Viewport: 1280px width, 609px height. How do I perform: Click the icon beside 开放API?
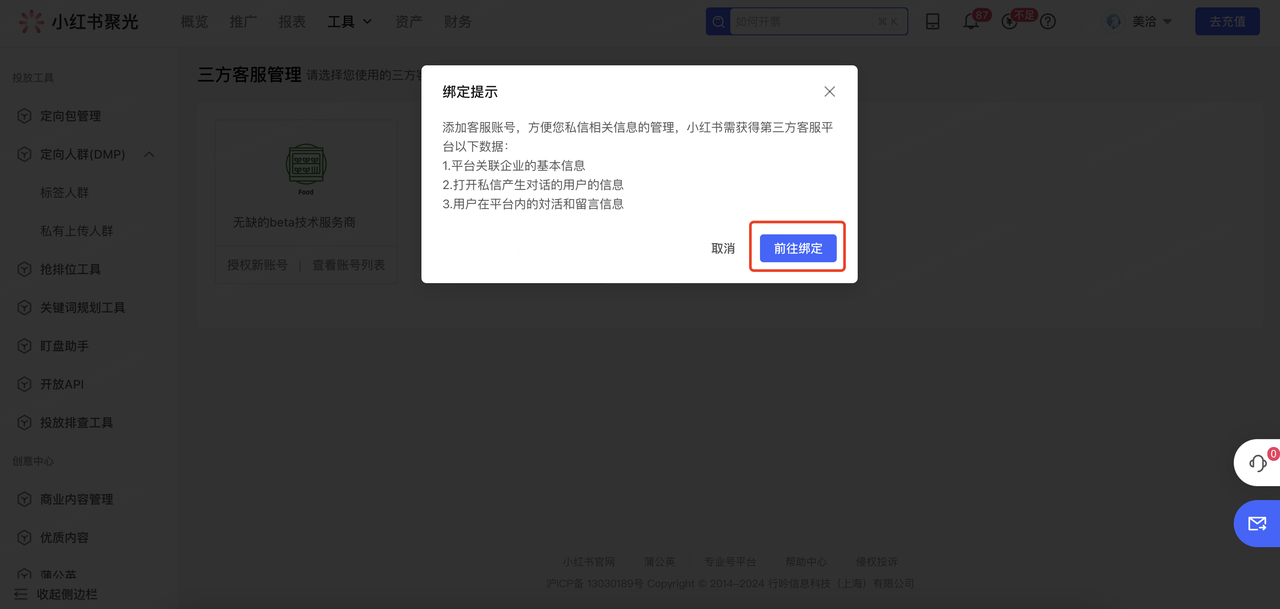[24, 384]
